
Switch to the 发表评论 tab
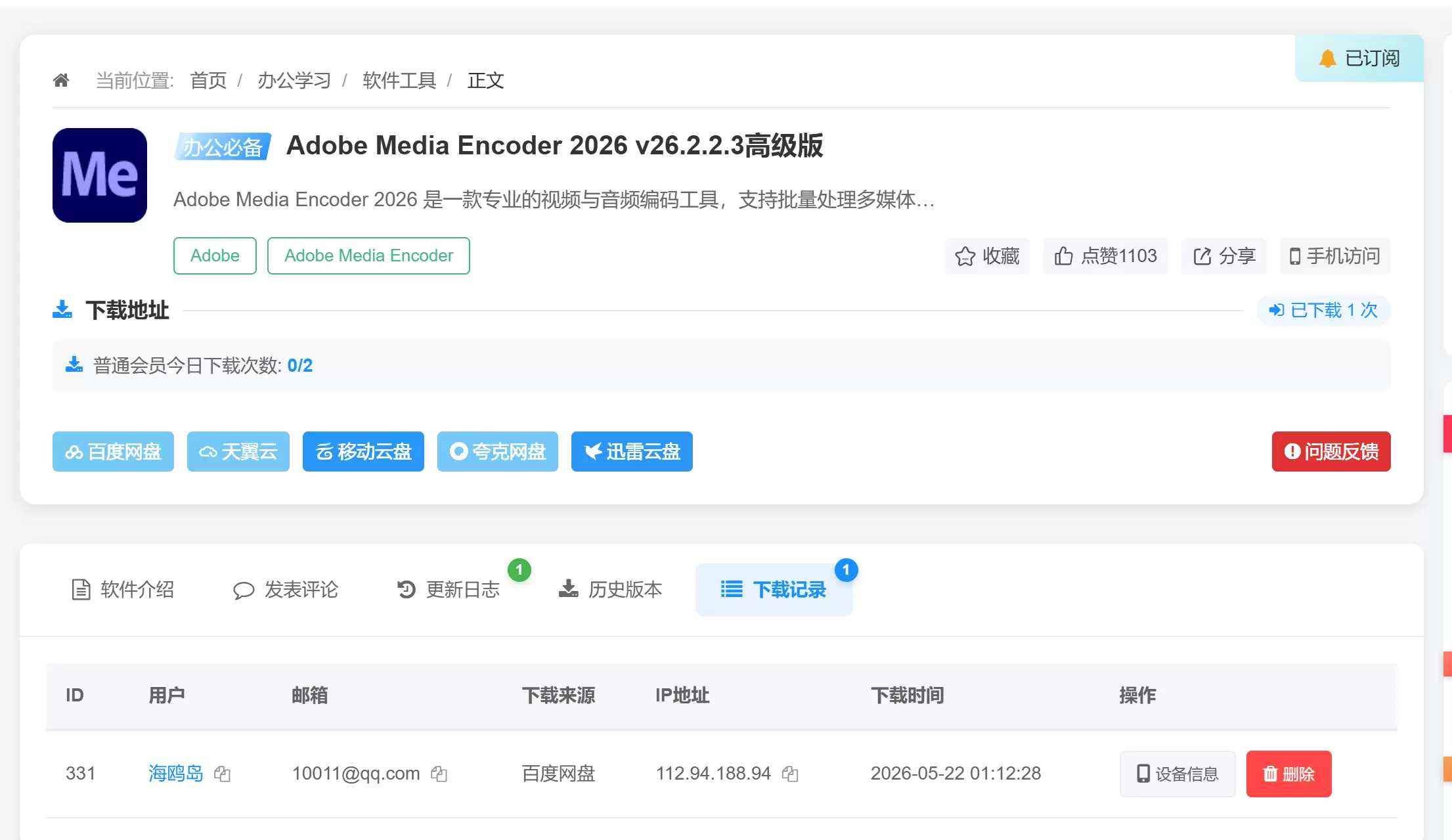(x=286, y=590)
